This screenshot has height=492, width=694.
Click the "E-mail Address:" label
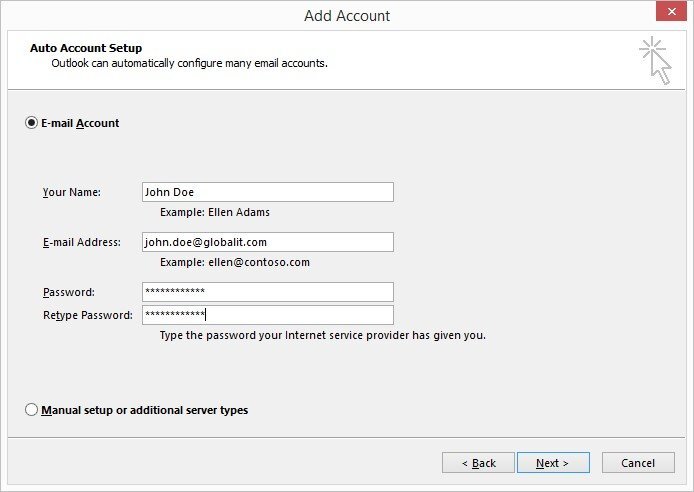pyautogui.click(x=81, y=242)
